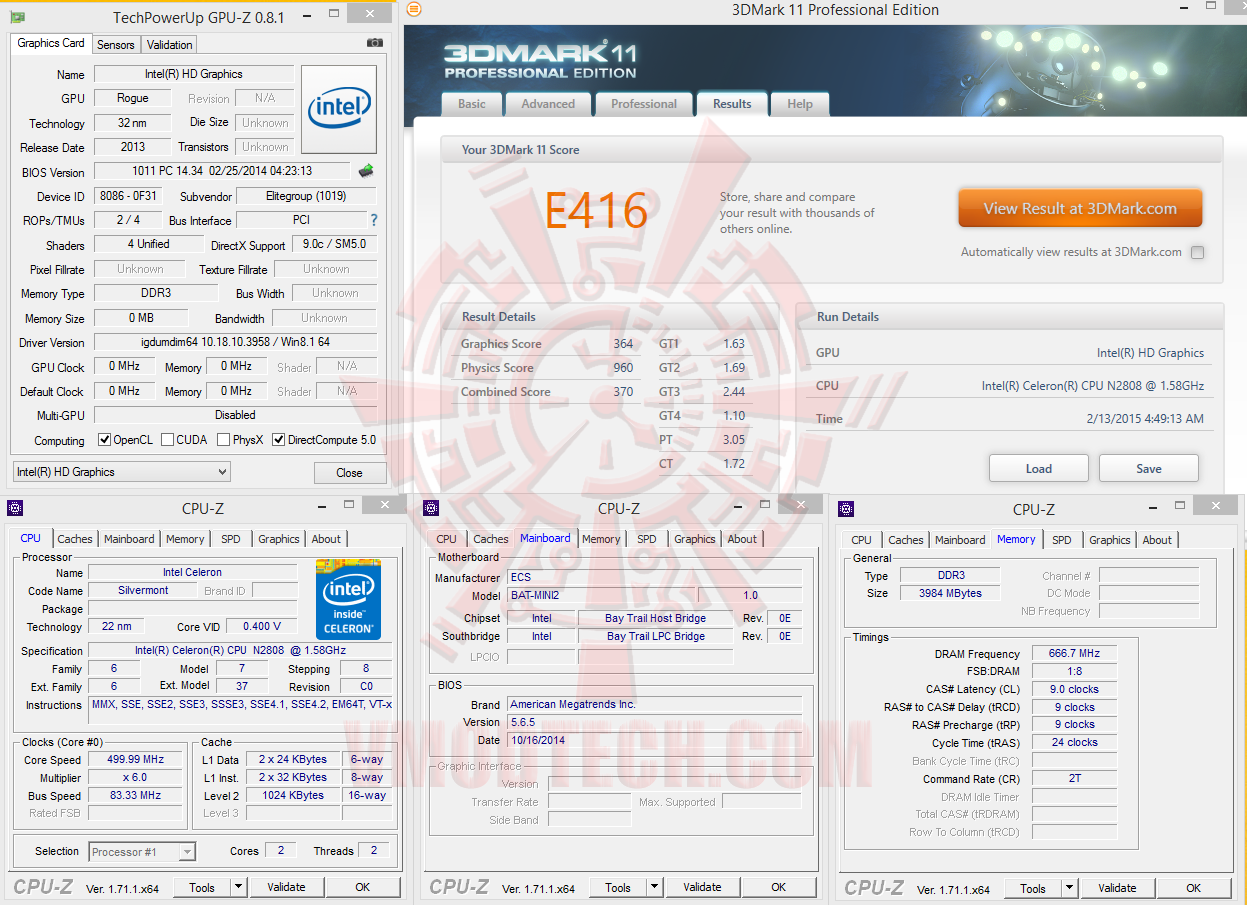Click the Memory CPU-Z window title icon
This screenshot has width=1247, height=905.
tap(846, 508)
